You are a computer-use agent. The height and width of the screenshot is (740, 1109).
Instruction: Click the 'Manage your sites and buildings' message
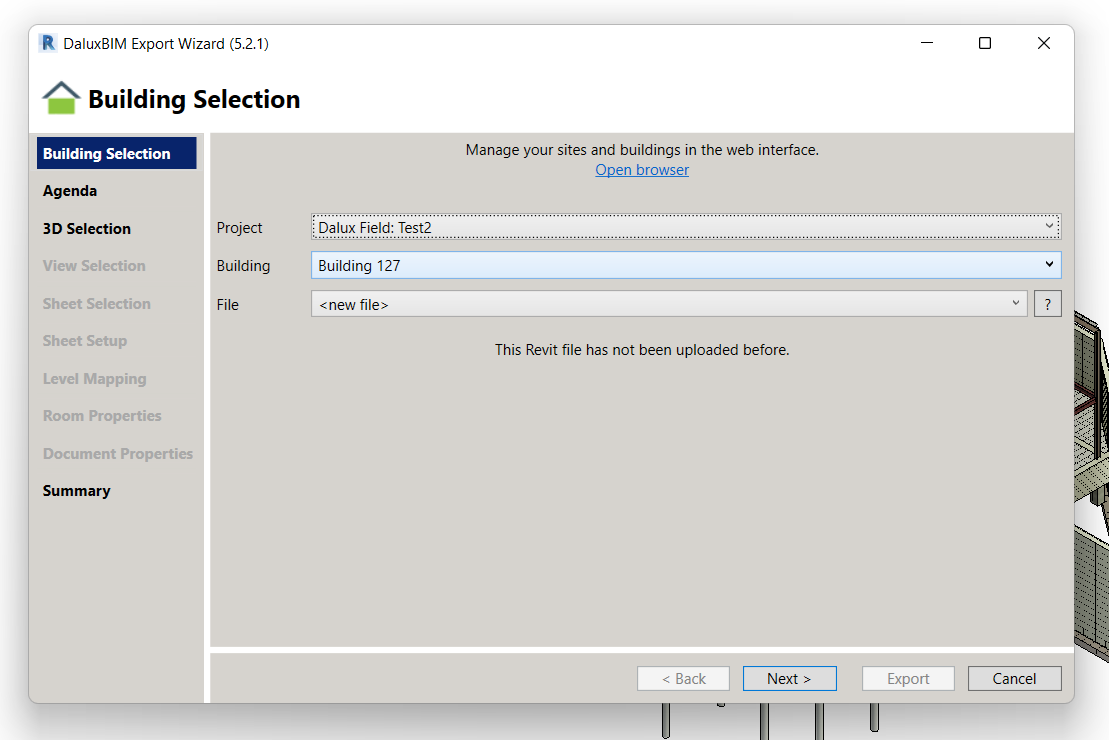pyautogui.click(x=642, y=150)
